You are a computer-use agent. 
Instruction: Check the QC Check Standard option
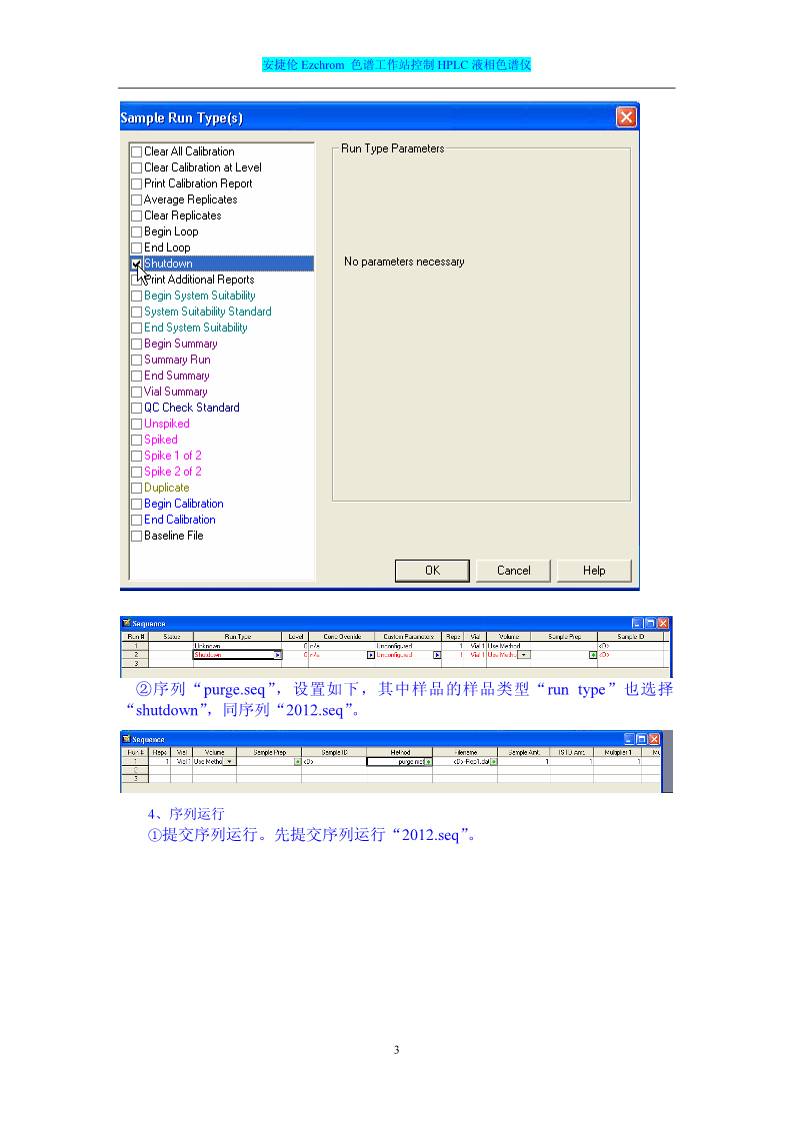point(136,408)
